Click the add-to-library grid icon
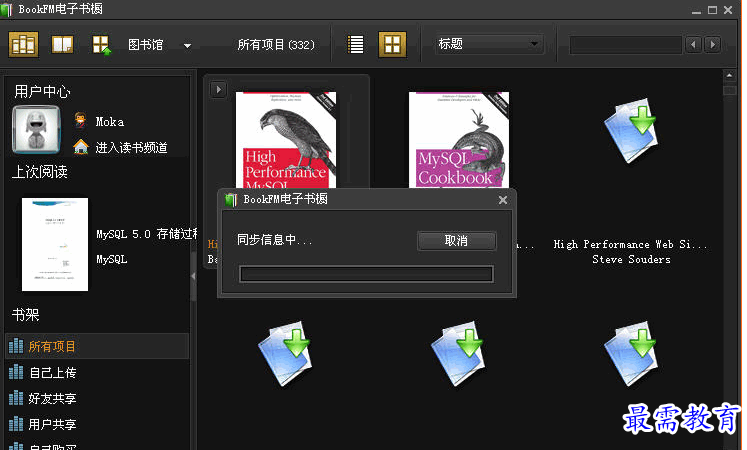747x450 pixels. pos(101,44)
